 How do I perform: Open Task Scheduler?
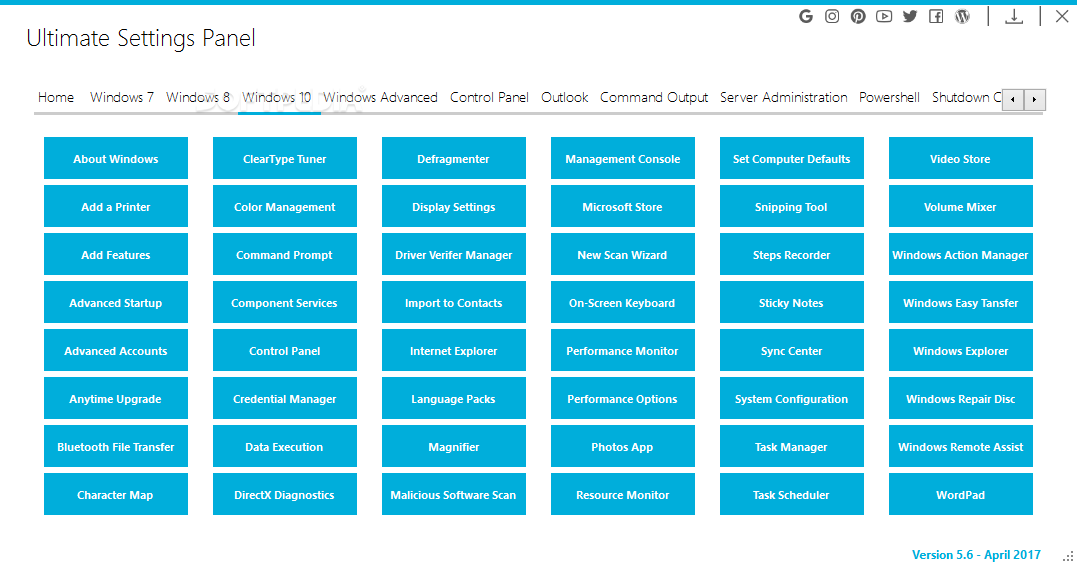pos(792,495)
